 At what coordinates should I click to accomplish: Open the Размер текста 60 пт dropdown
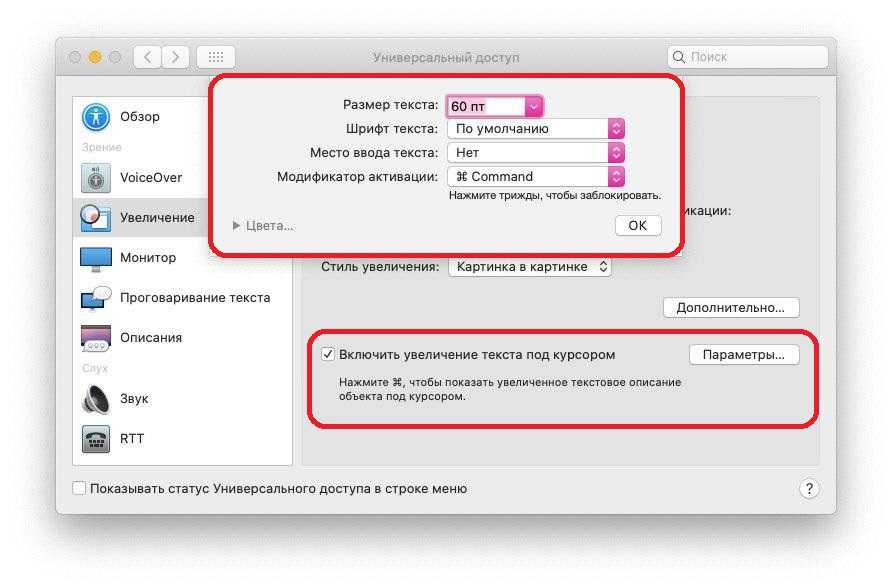(494, 106)
